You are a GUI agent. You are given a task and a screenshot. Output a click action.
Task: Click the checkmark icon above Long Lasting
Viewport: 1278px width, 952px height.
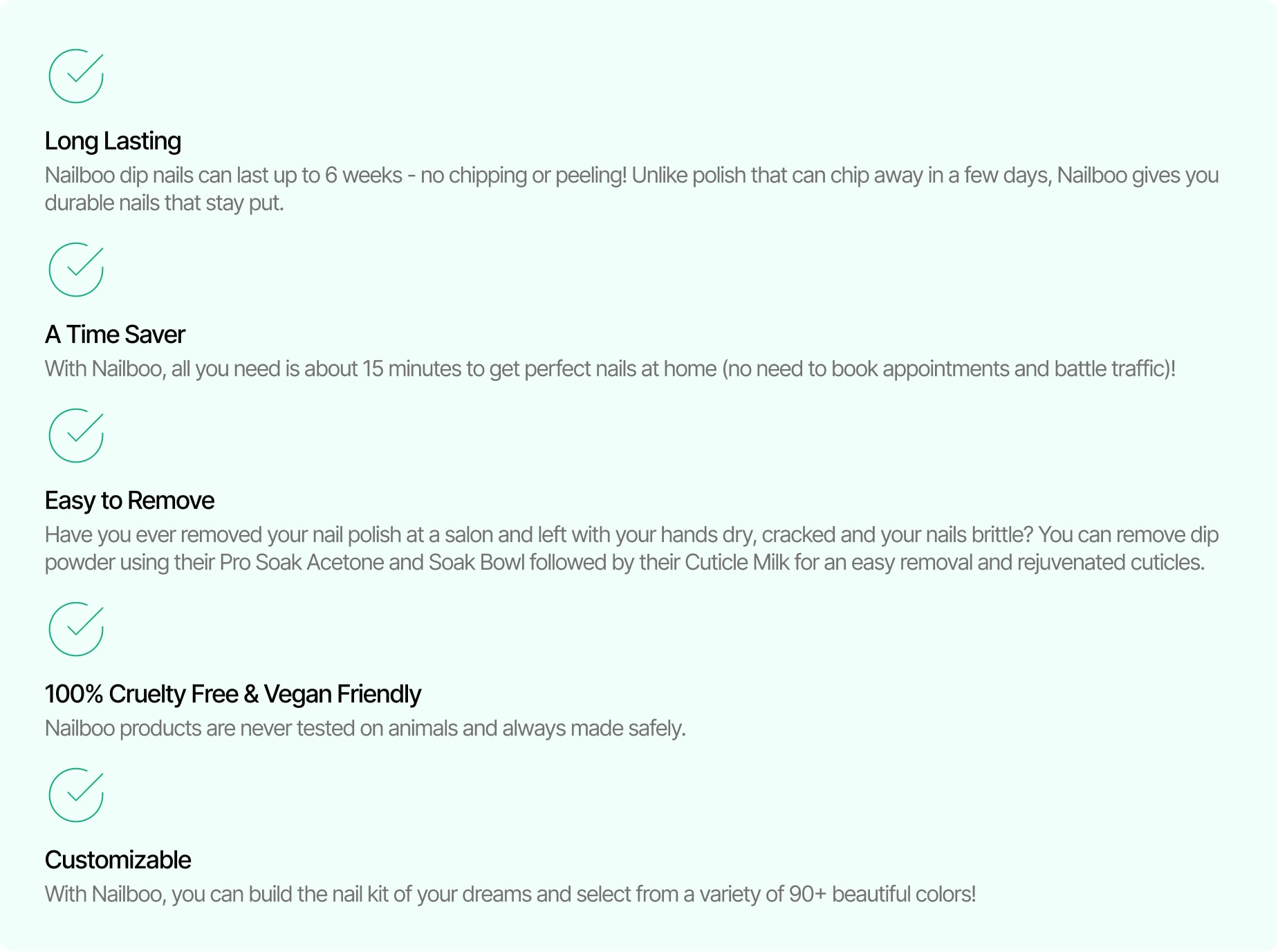click(x=76, y=76)
